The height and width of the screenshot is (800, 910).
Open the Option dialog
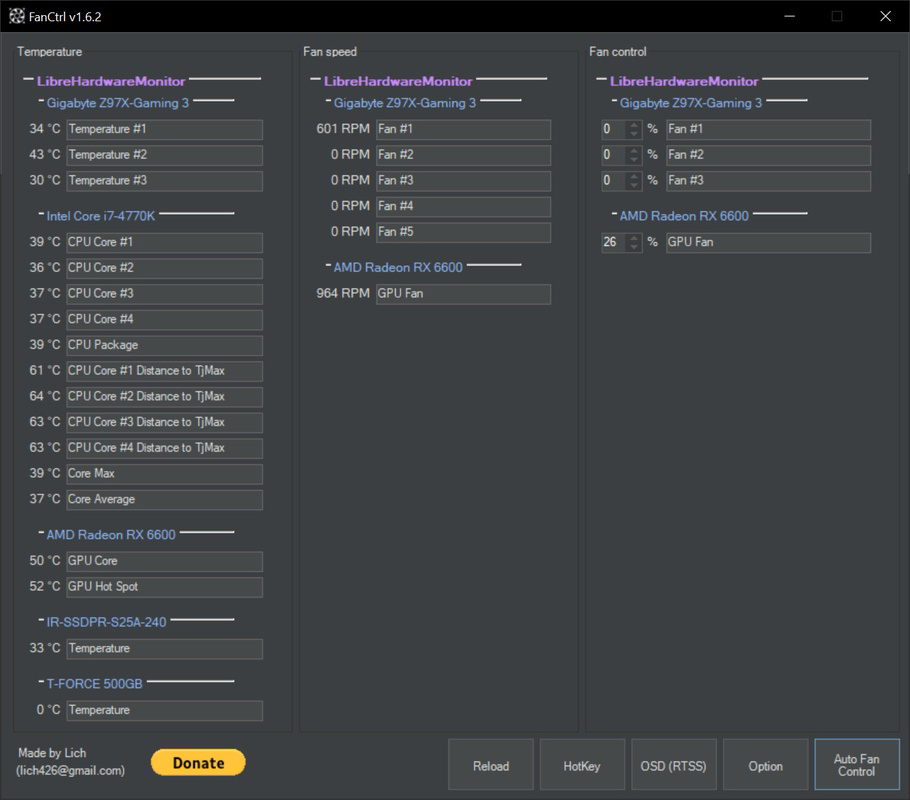pos(765,765)
